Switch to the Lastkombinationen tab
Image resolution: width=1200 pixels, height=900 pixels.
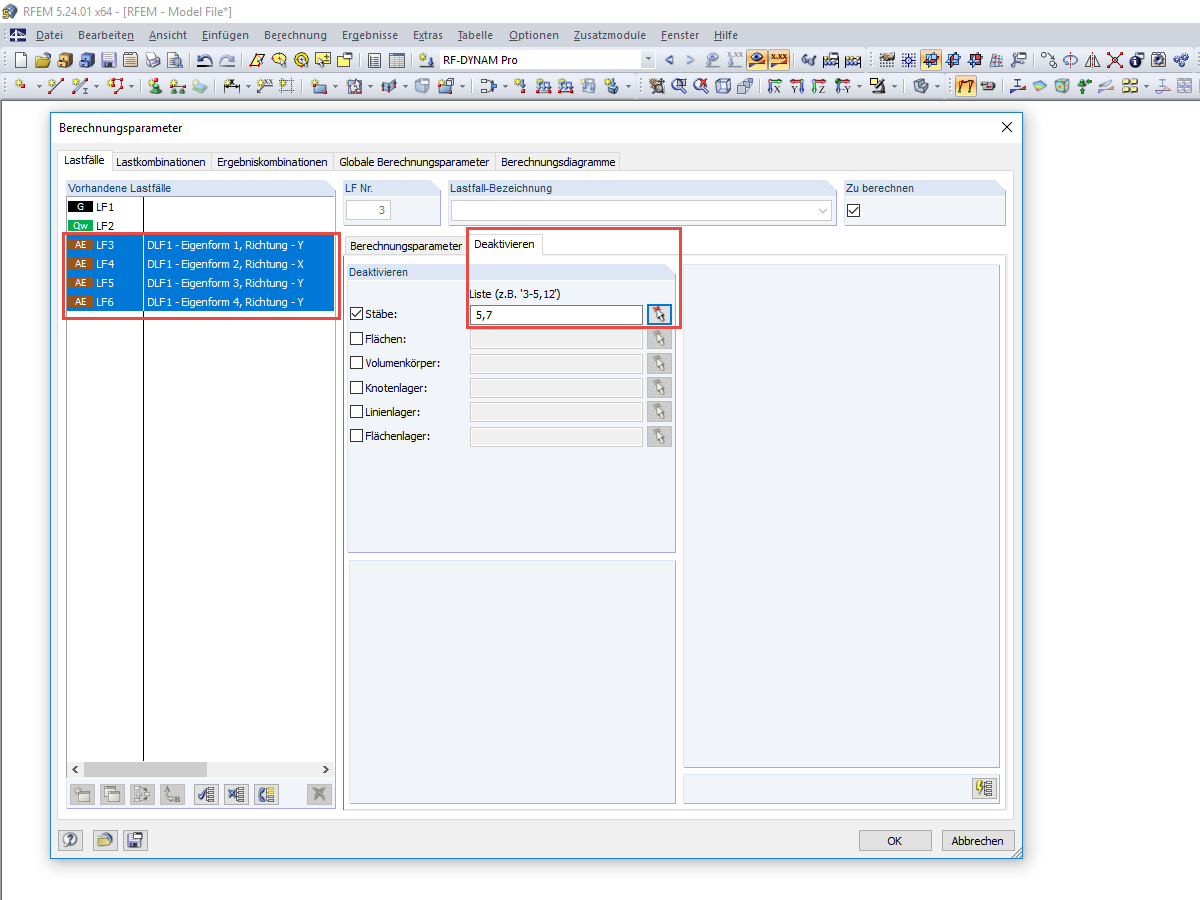coord(161,162)
